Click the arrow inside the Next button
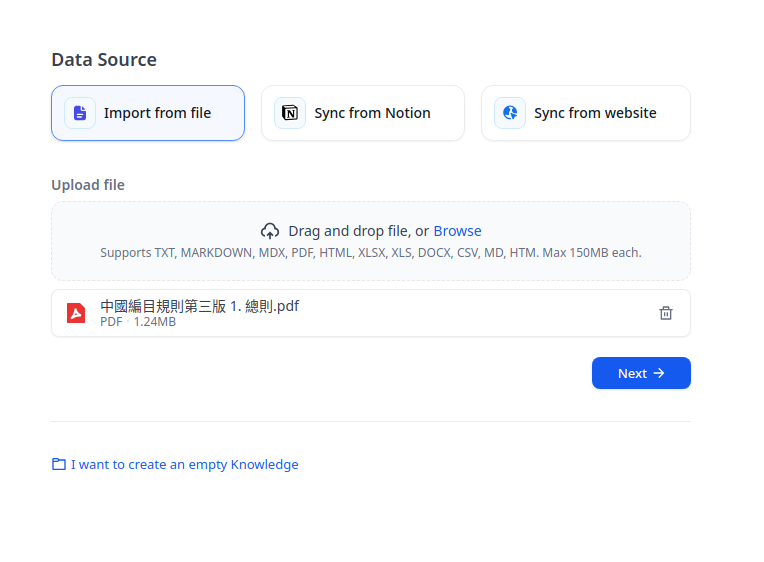Image resolution: width=764 pixels, height=562 pixels. pyautogui.click(x=659, y=373)
